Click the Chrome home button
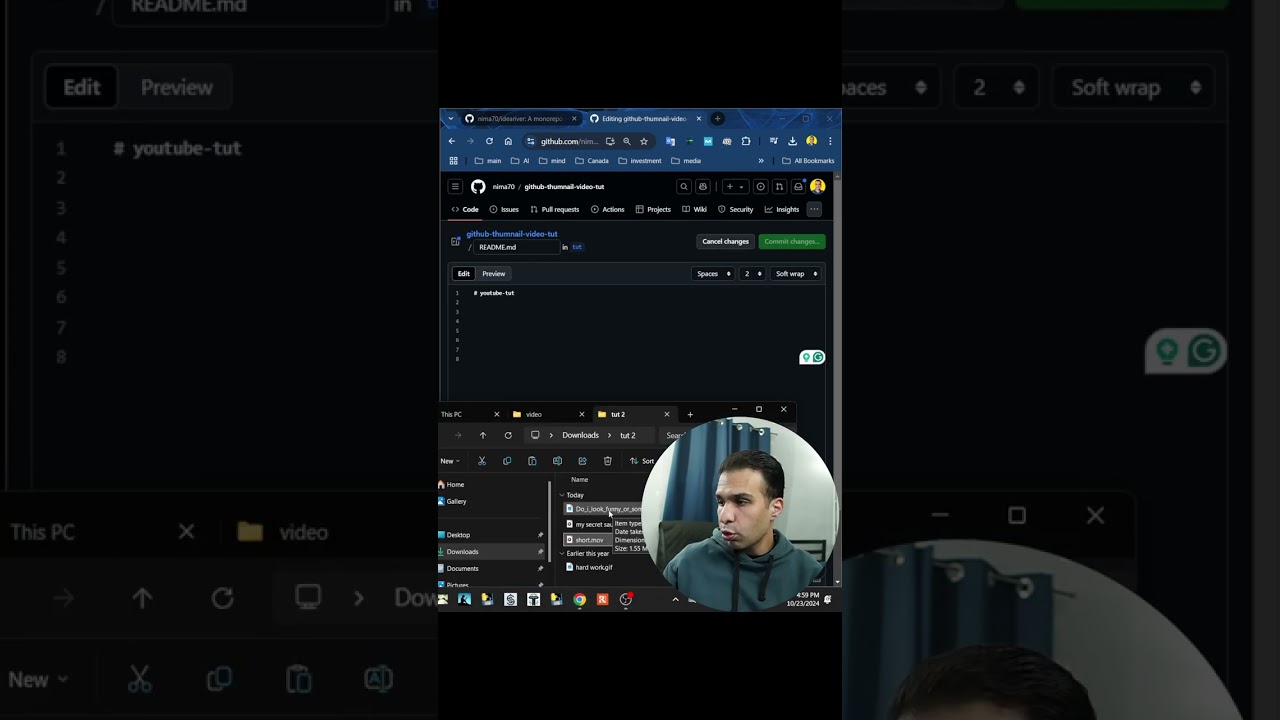Viewport: 1280px width, 720px height. [508, 141]
